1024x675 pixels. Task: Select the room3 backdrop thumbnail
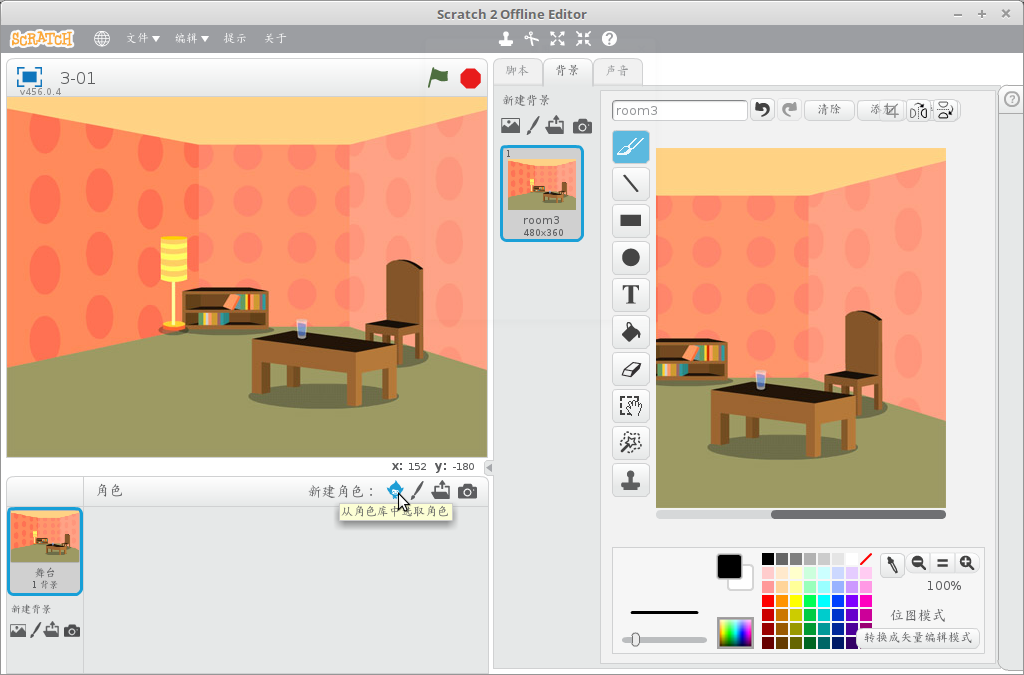click(541, 193)
